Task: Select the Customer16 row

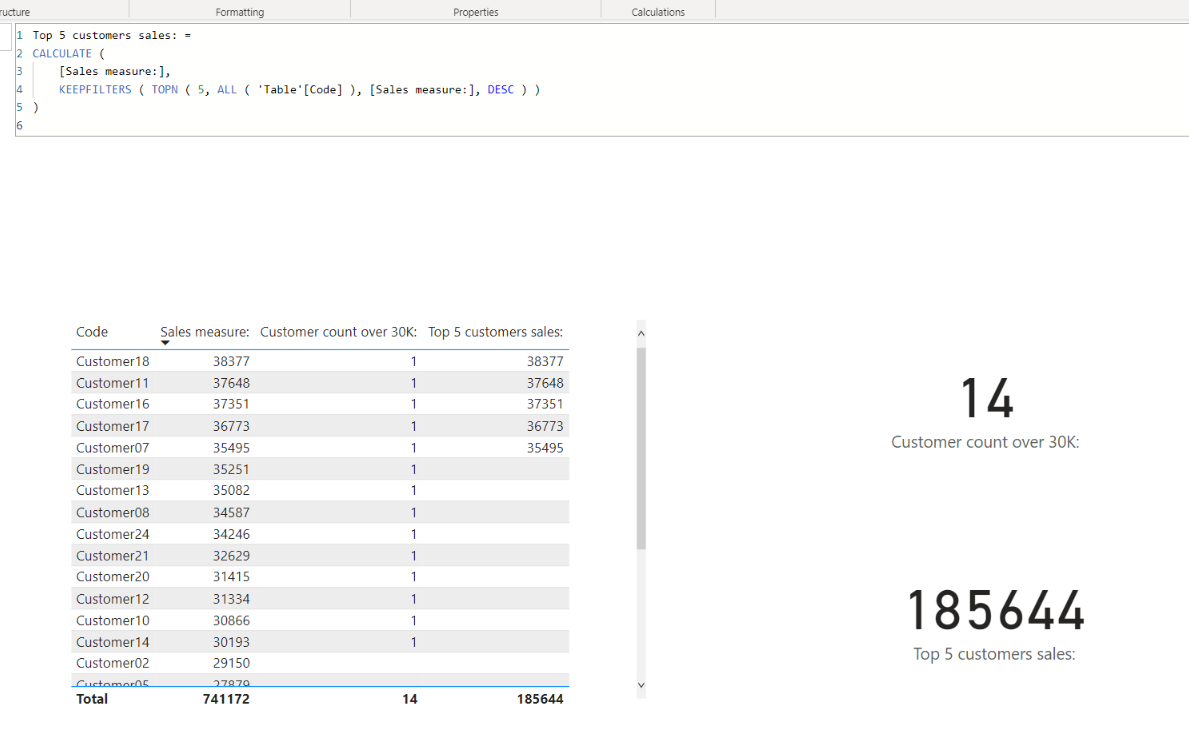Action: tap(320, 404)
